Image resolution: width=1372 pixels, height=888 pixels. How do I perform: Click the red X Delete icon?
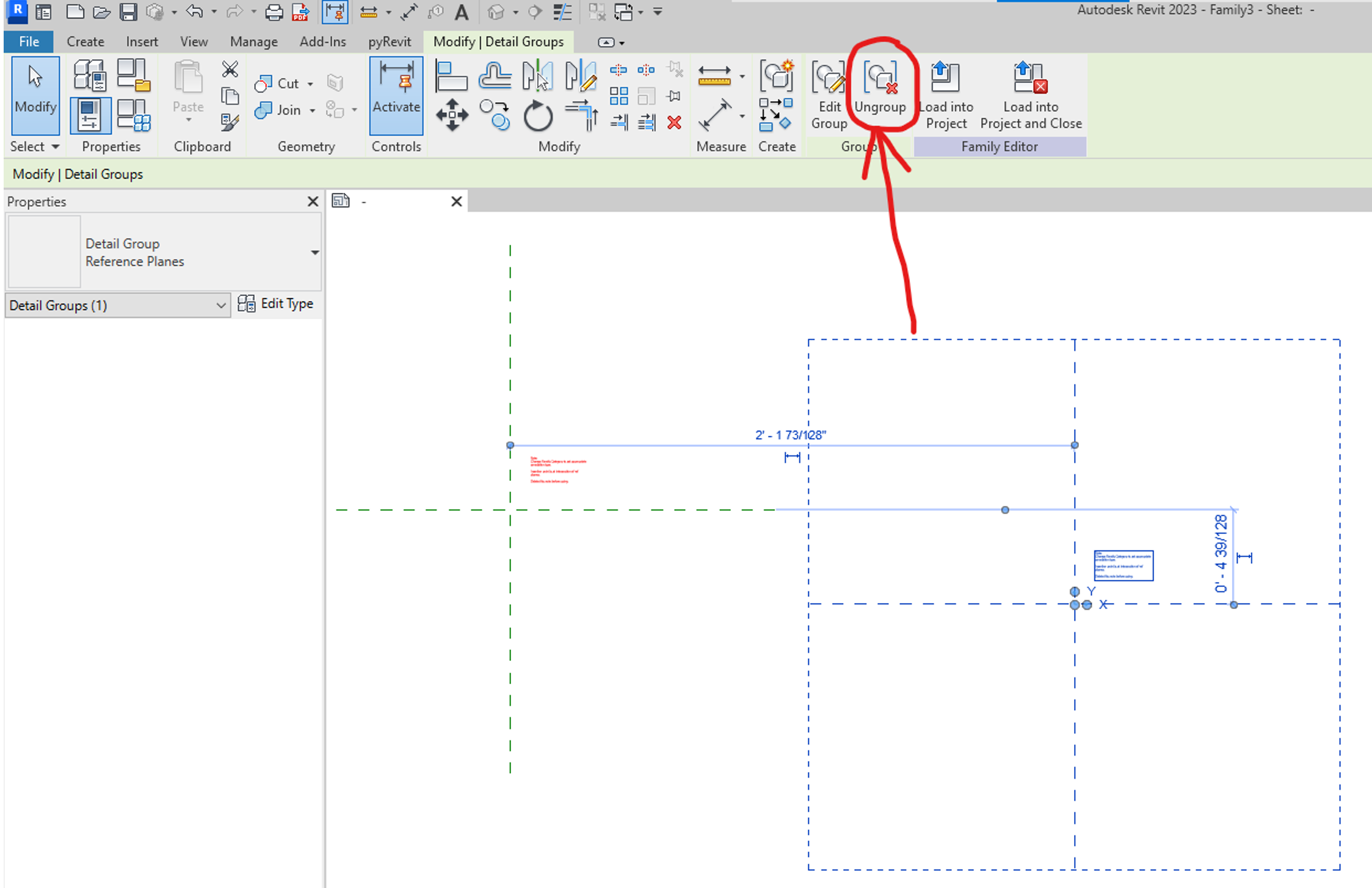pos(674,123)
